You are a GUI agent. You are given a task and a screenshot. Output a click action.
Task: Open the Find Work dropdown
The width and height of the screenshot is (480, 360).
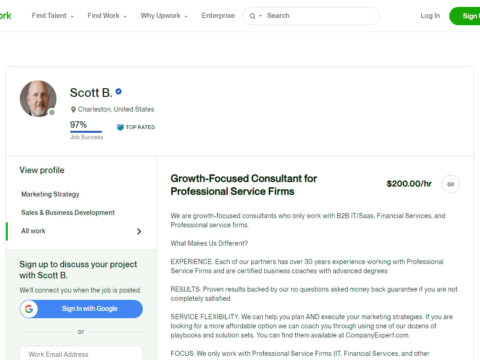[107, 16]
